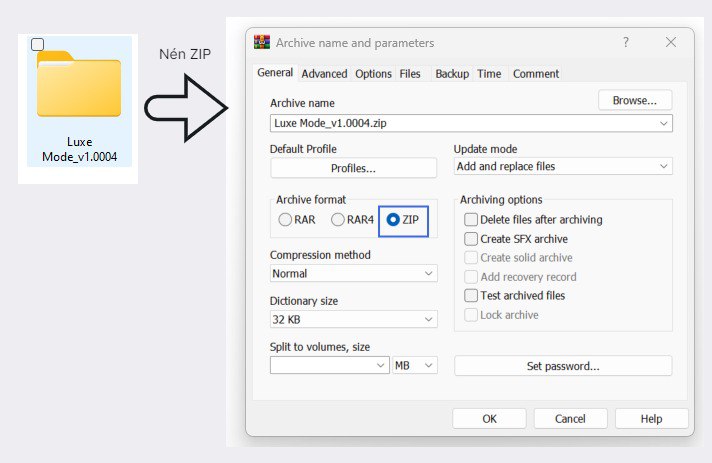Choose the RAR archive format
712x463 pixels.
pos(286,219)
